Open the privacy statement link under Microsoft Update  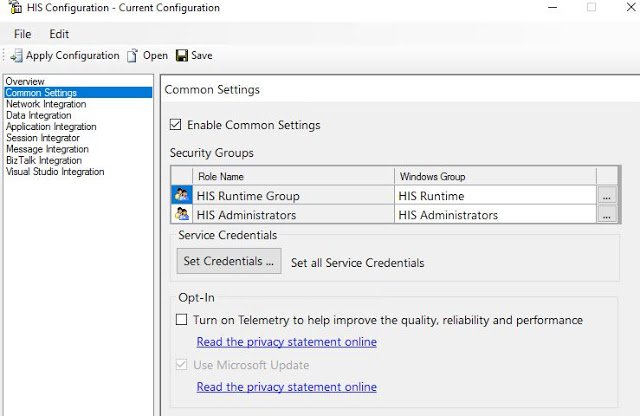pos(287,387)
